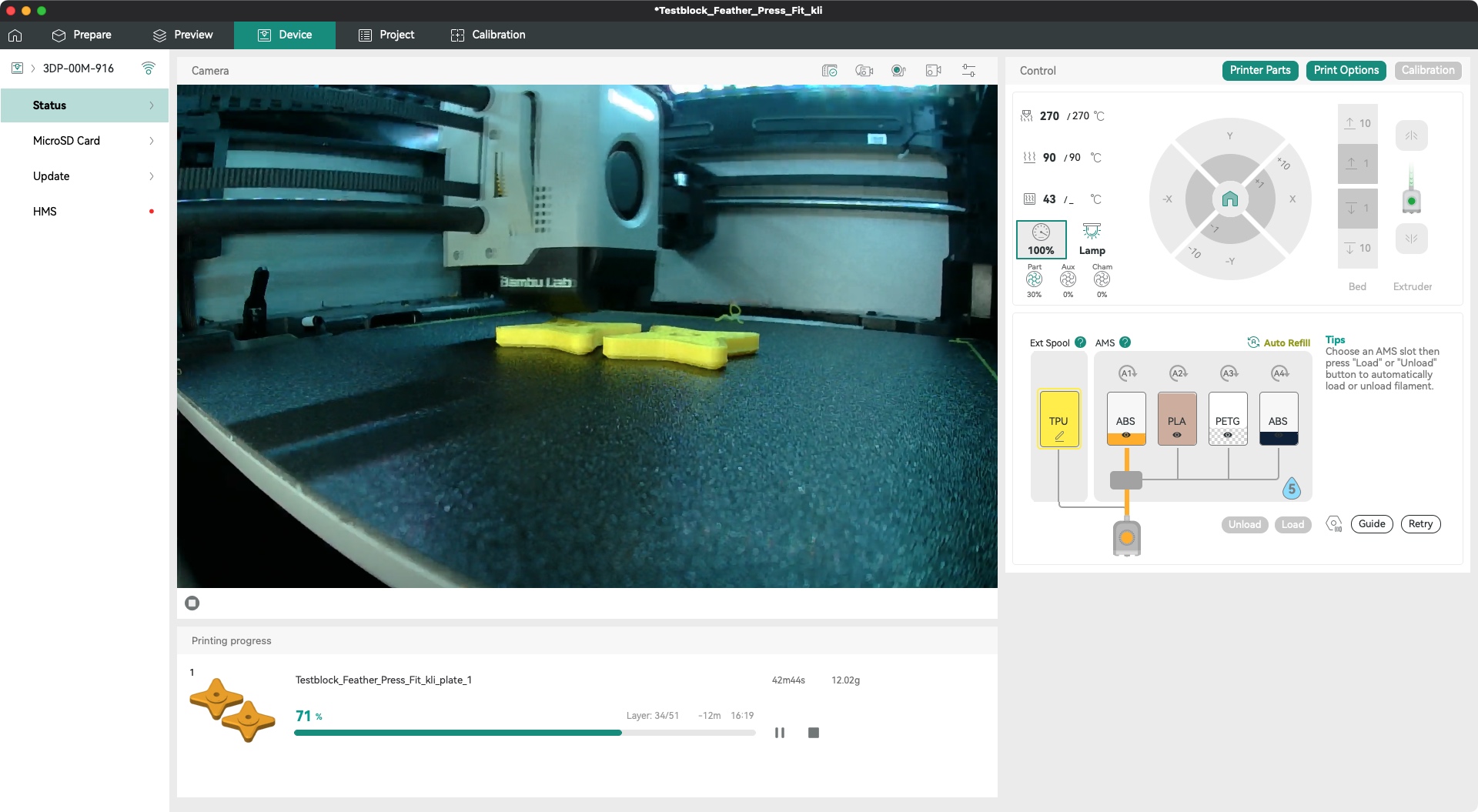
Task: Expand the MicroSD Card section
Action: (x=85, y=141)
